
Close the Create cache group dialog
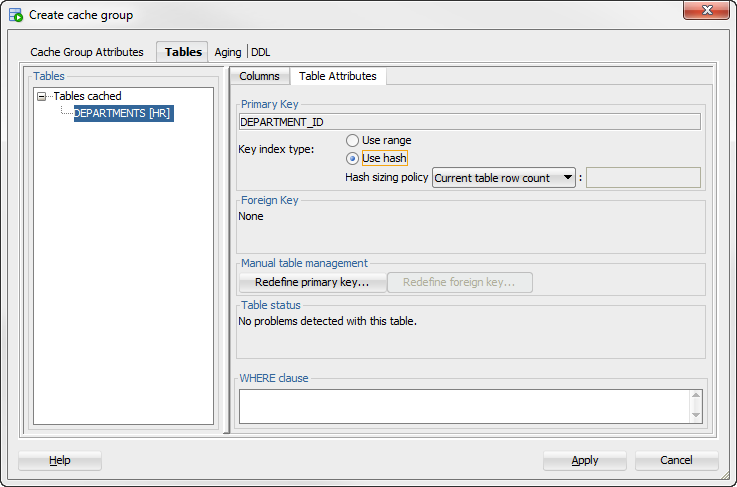click(706, 10)
